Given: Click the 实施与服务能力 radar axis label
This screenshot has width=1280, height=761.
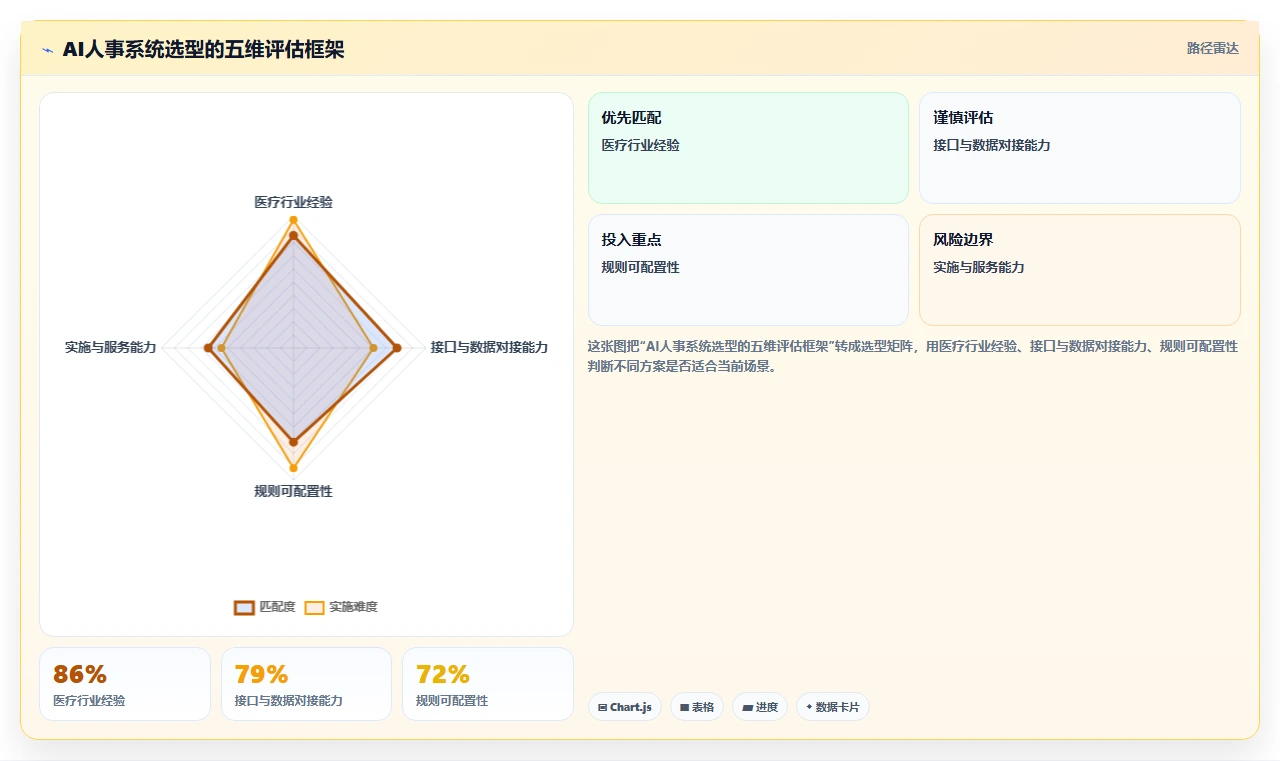Looking at the screenshot, I should 111,347.
